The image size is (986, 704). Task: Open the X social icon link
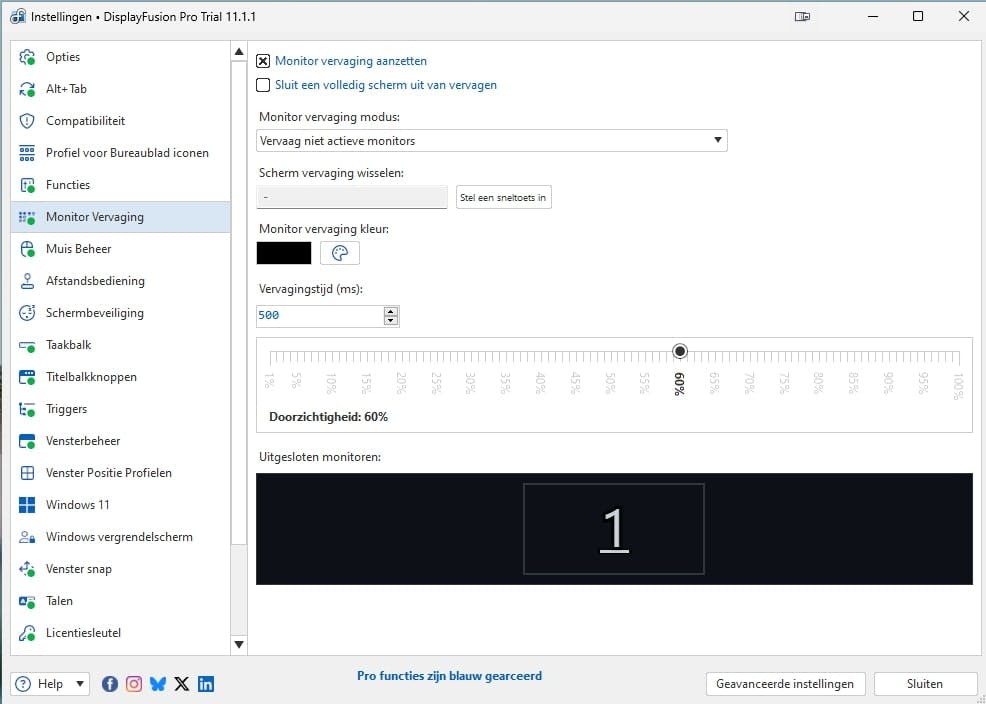[182, 684]
